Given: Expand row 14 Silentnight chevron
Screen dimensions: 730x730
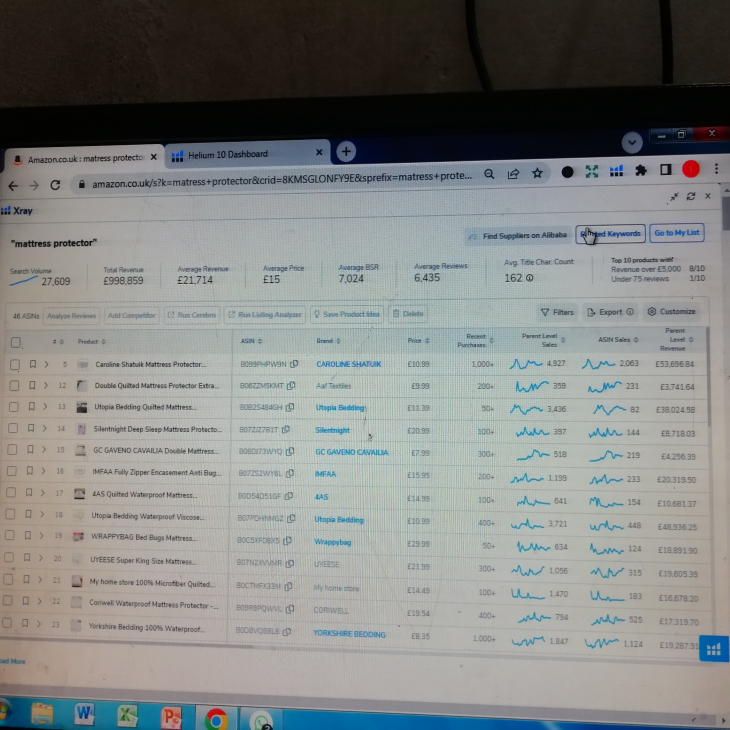Looking at the screenshot, I should coord(44,428).
